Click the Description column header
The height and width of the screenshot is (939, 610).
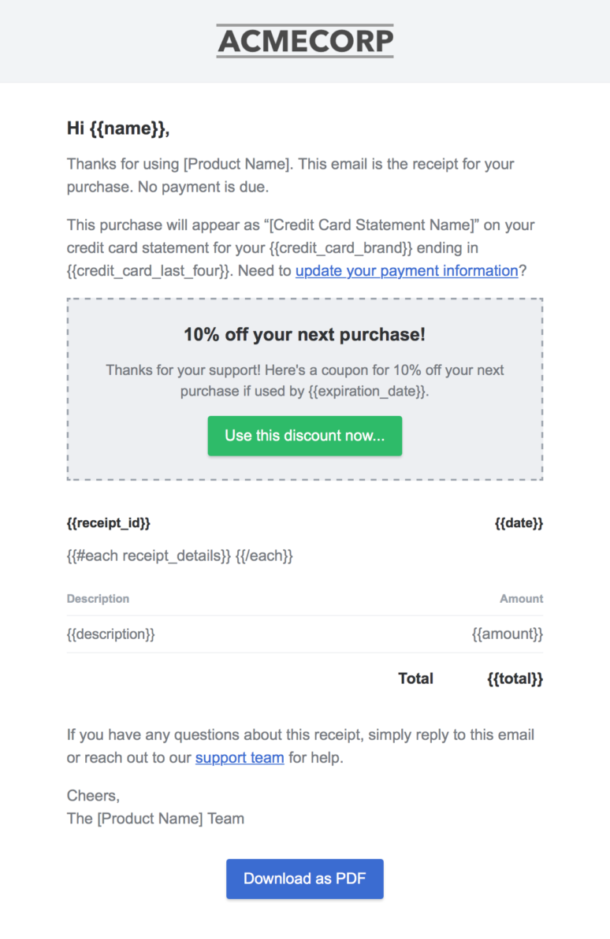tap(98, 599)
